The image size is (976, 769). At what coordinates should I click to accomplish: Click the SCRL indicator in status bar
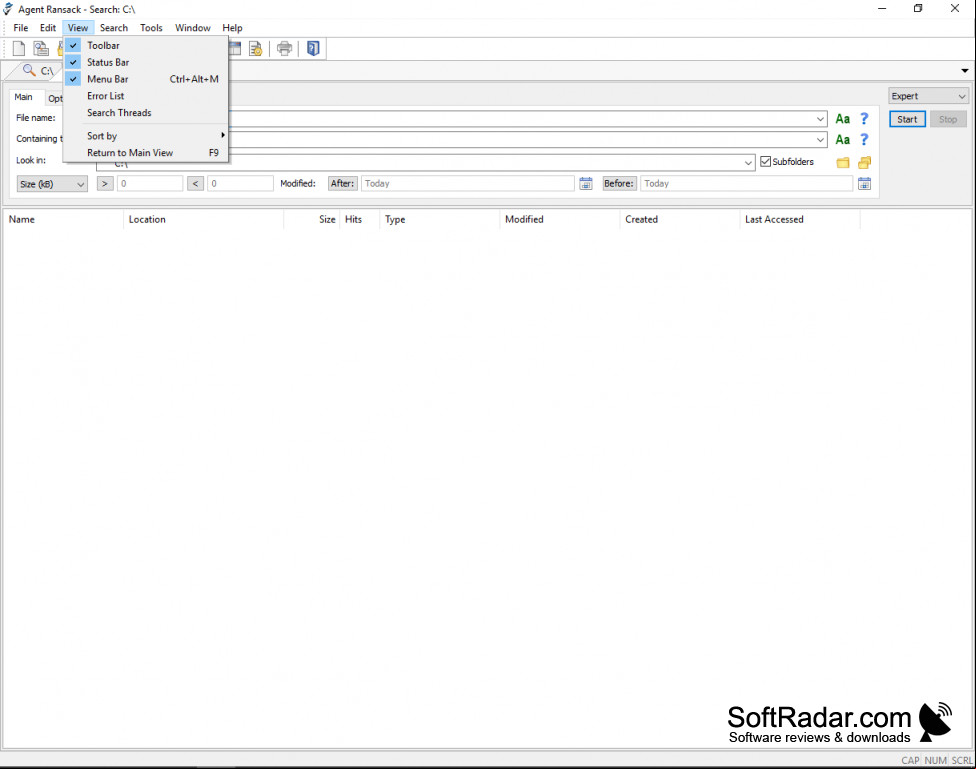pos(962,760)
